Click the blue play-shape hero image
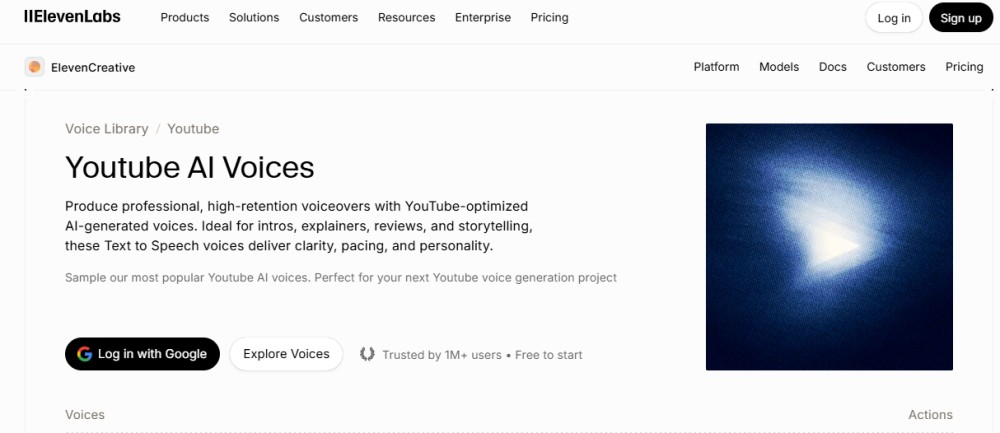The height and width of the screenshot is (433, 1000). pos(829,247)
